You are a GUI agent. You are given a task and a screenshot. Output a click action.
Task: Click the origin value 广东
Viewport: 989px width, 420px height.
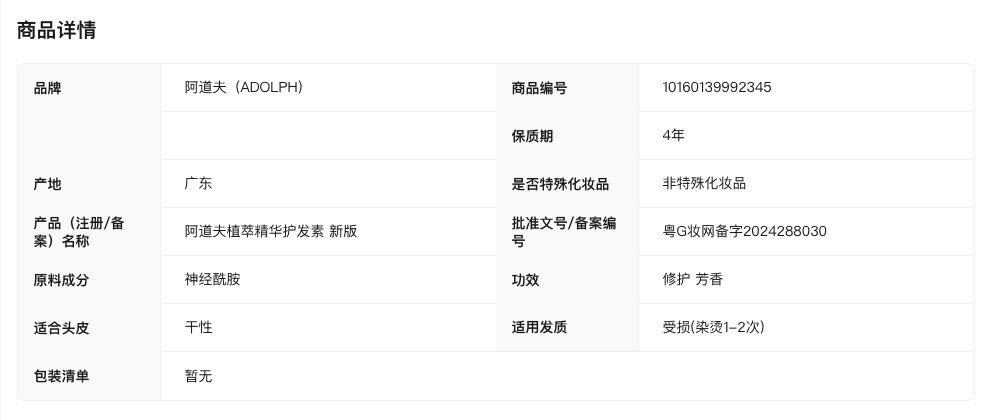pos(198,183)
